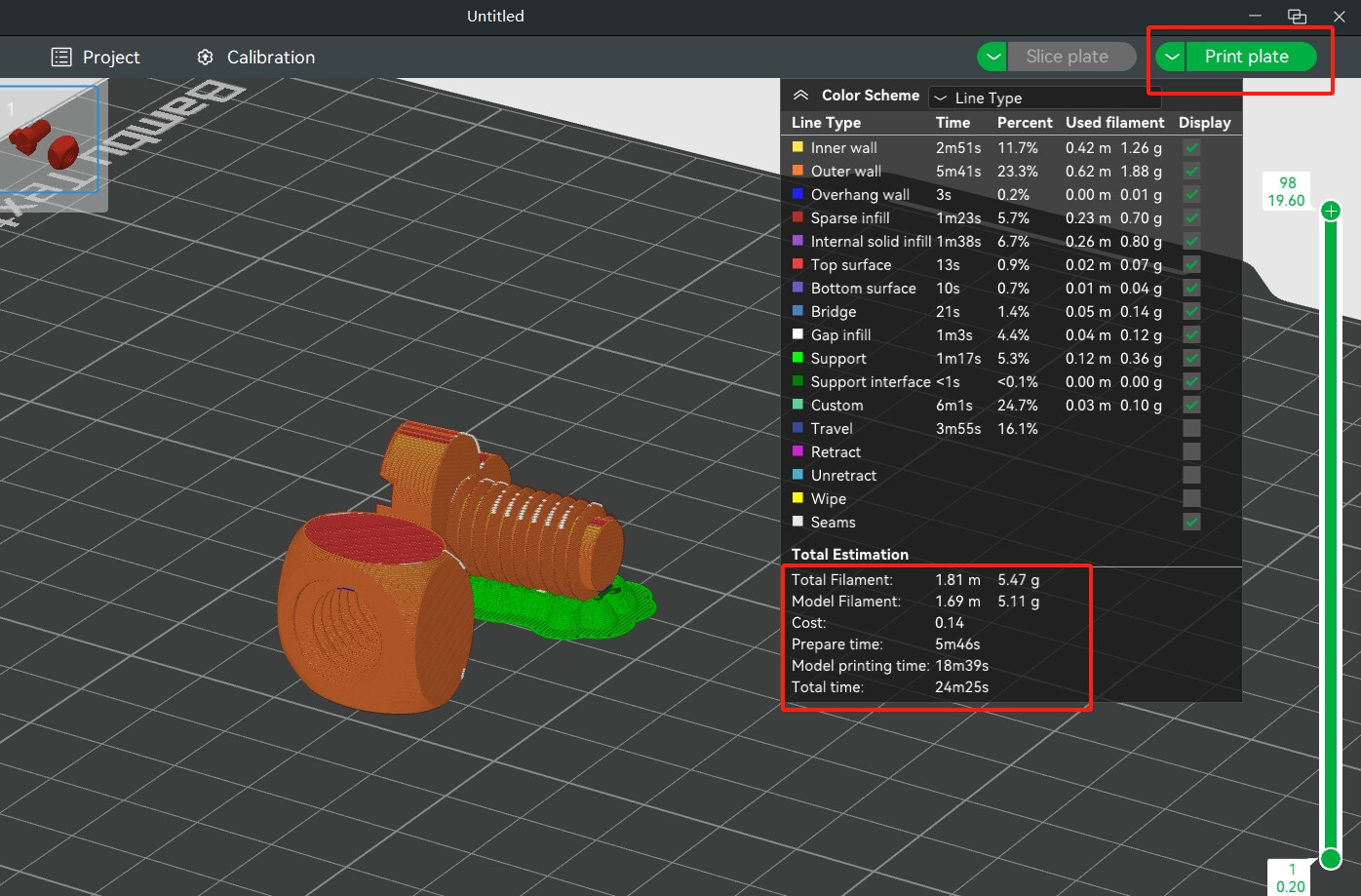Select plate 1 thumbnail
The height and width of the screenshot is (896, 1361).
click(50, 139)
